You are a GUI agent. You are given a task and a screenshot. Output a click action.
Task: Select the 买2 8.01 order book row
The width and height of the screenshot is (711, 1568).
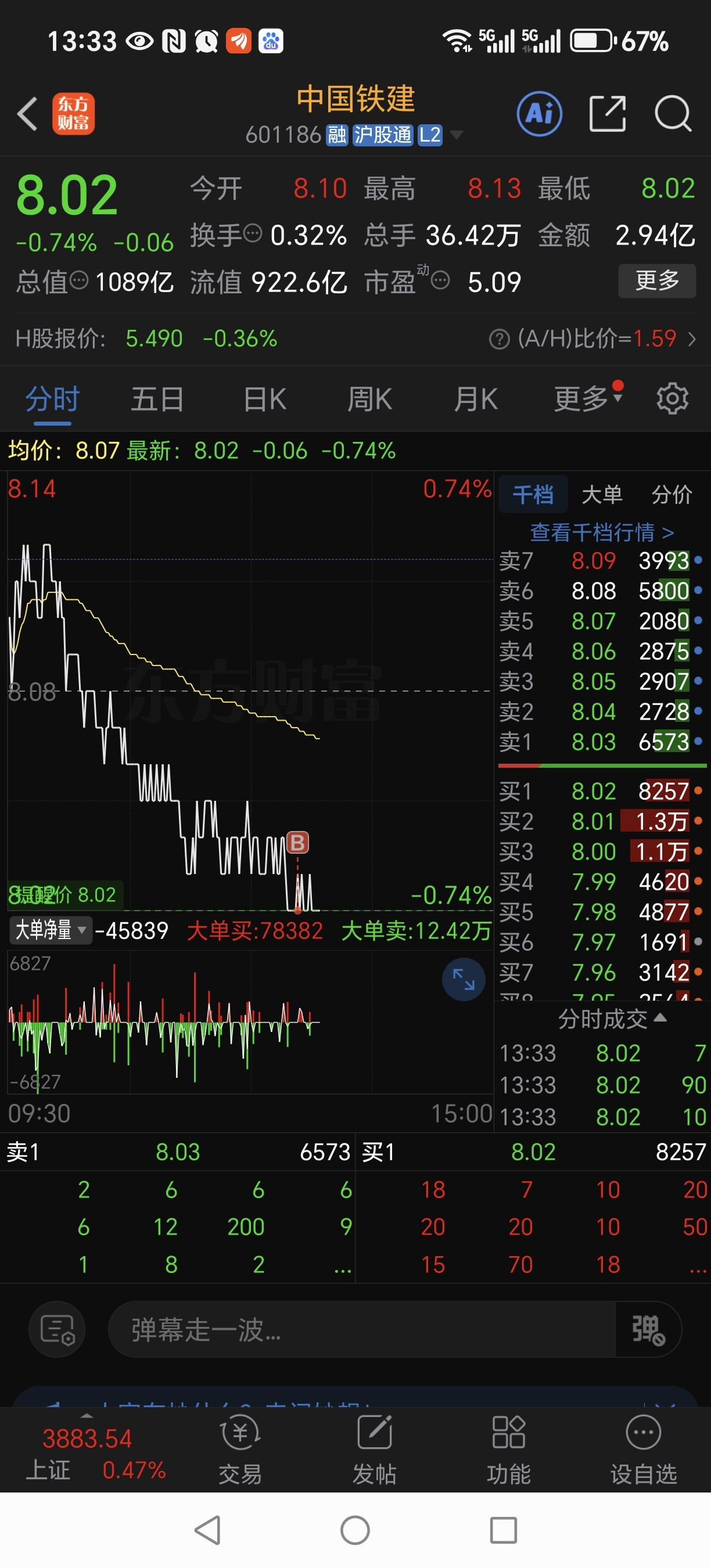coord(602,821)
